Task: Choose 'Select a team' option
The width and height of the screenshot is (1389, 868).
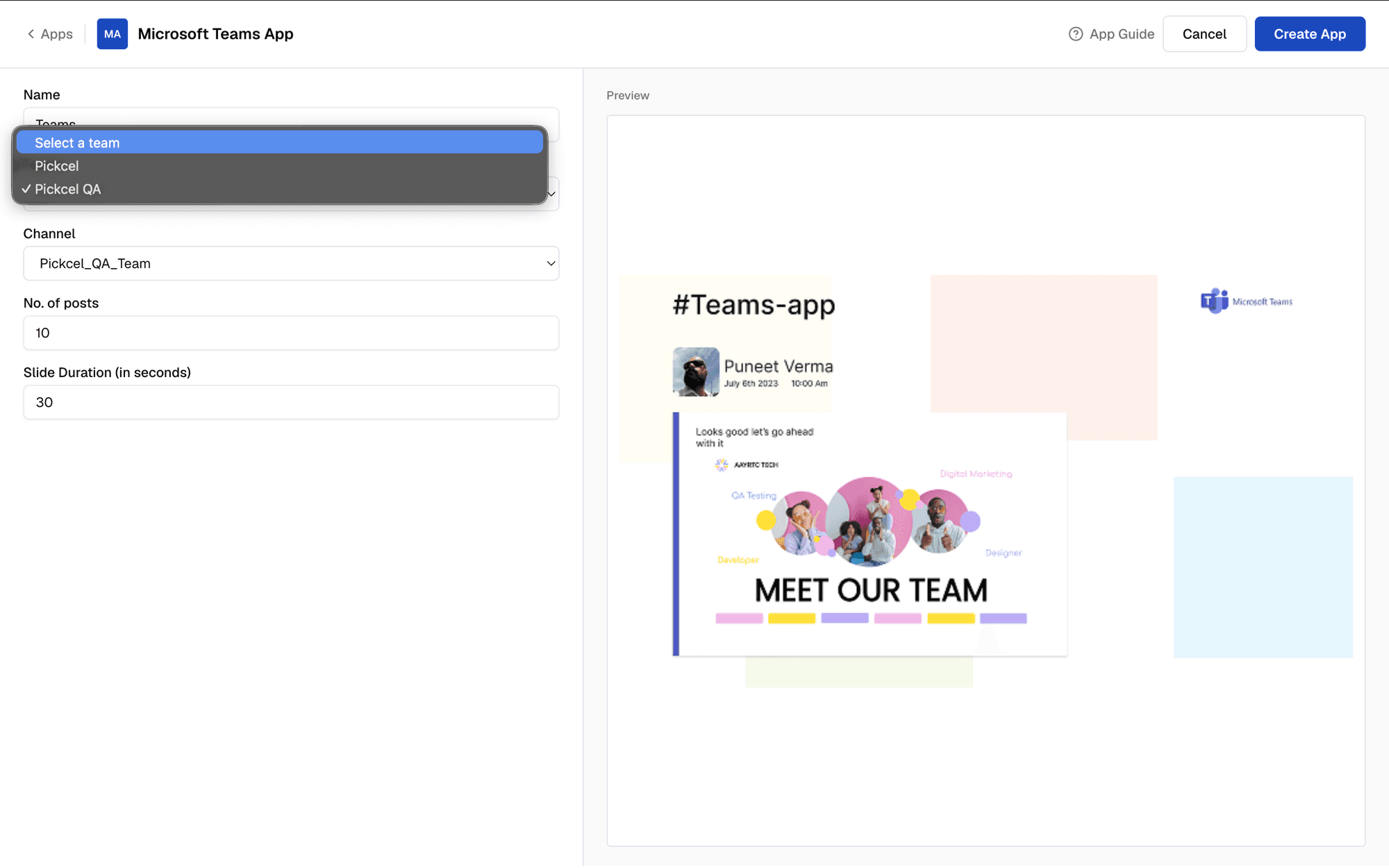Action: tap(280, 143)
